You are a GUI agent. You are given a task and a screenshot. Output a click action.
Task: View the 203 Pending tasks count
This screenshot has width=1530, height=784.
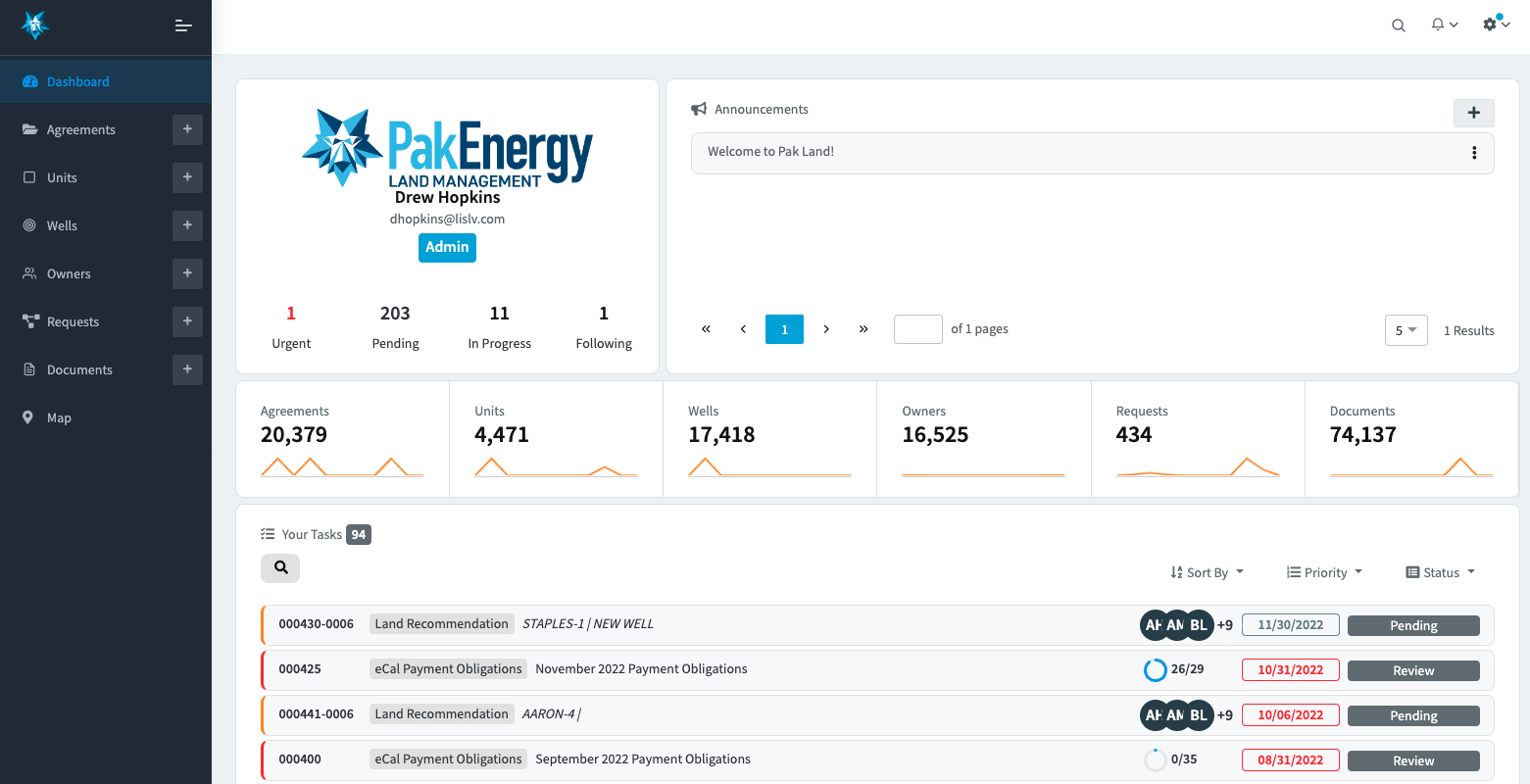[395, 327]
